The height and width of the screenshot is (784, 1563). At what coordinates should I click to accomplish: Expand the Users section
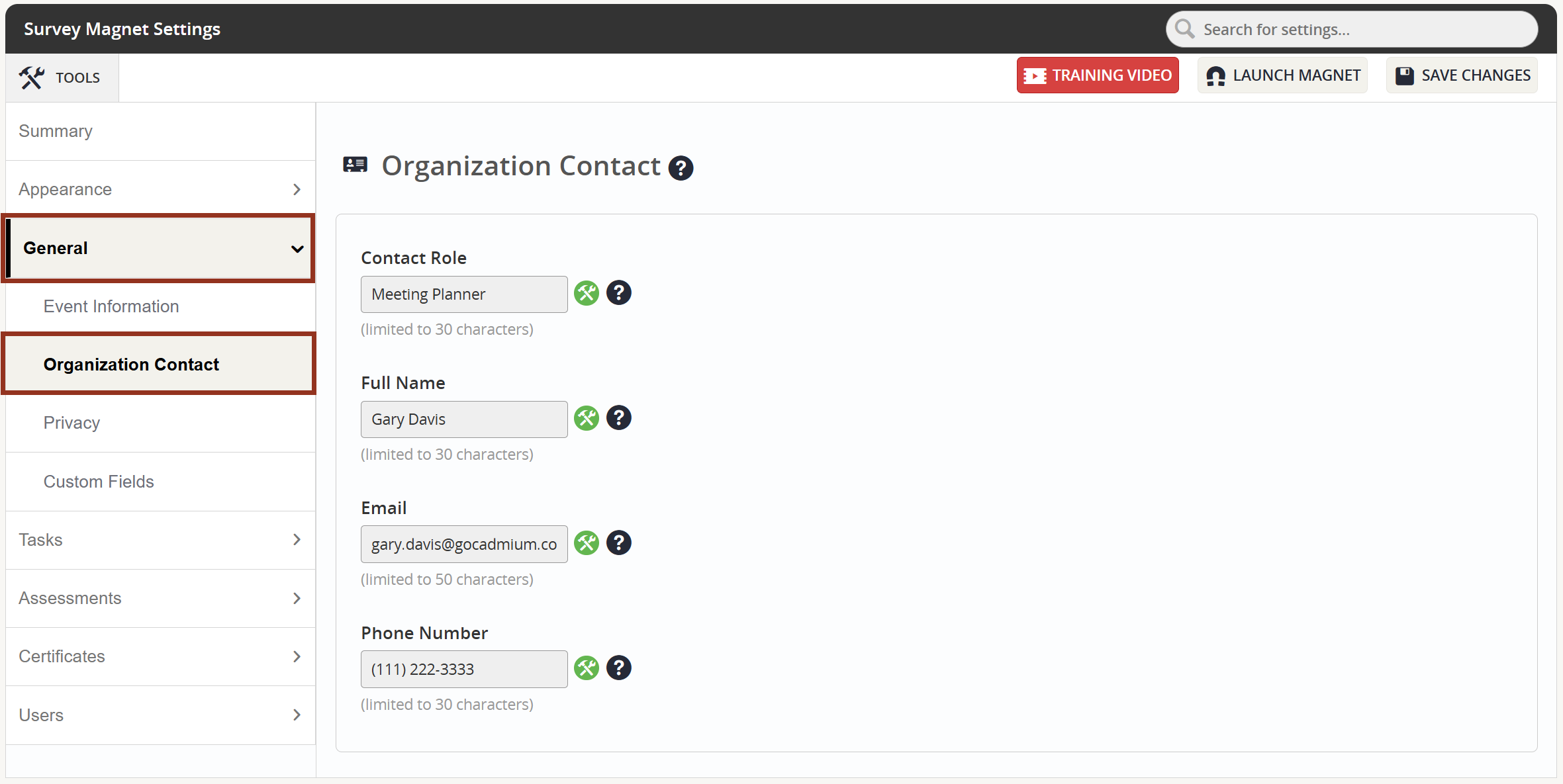coord(160,715)
